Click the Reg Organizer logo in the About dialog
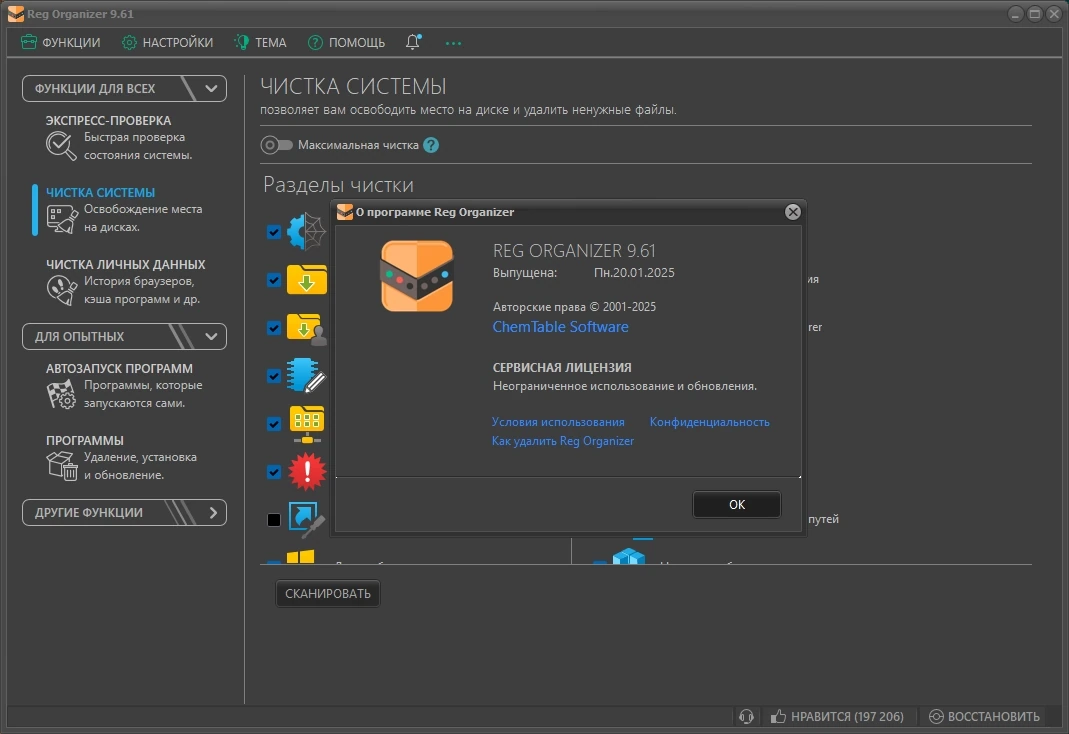Screen dimensions: 1069x734 [x=417, y=276]
